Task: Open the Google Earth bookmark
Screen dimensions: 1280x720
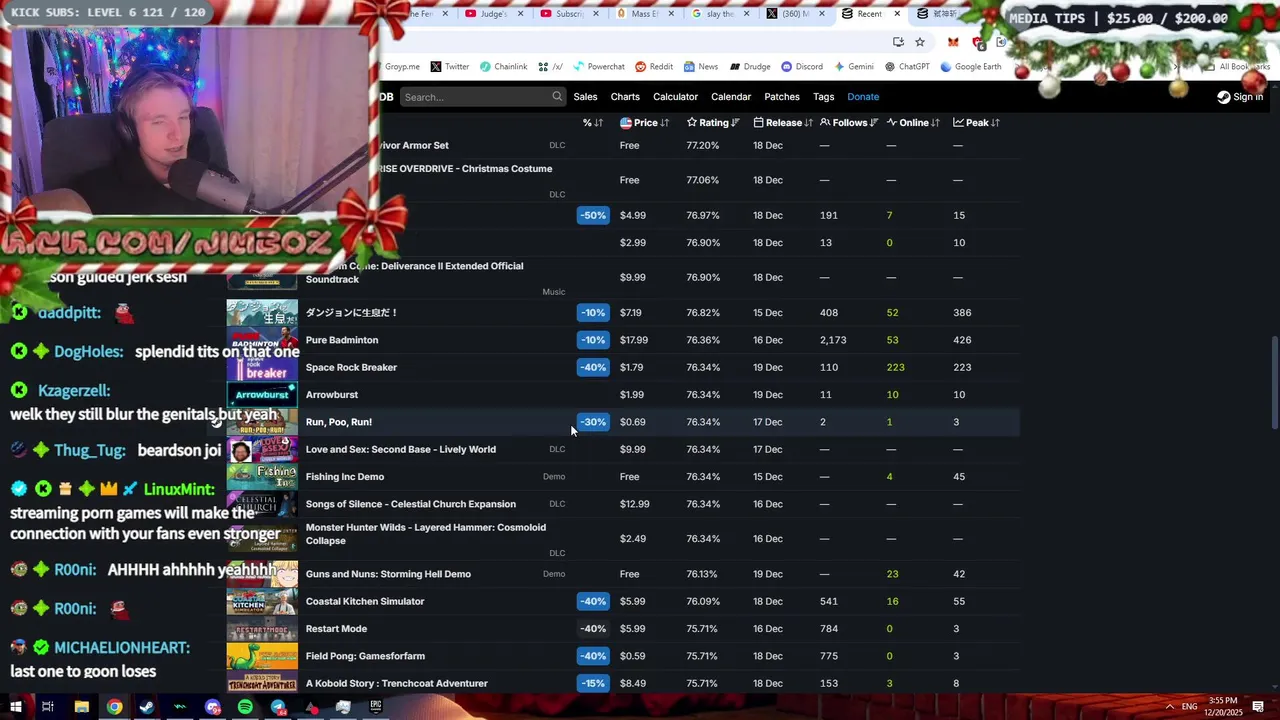Action: point(970,67)
